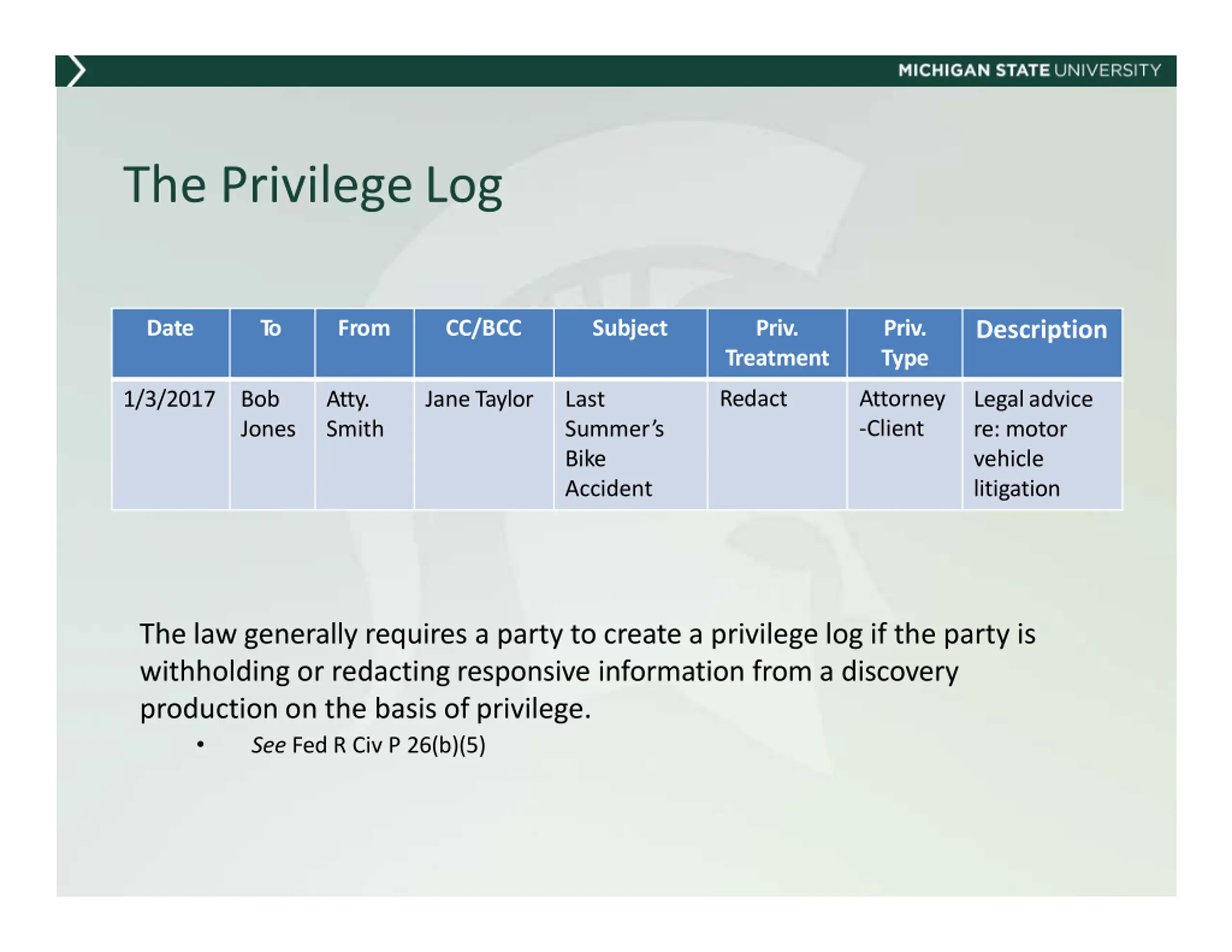Click the Michigan State University wordmark
The height and width of the screenshot is (952, 1232).
pos(1029,71)
